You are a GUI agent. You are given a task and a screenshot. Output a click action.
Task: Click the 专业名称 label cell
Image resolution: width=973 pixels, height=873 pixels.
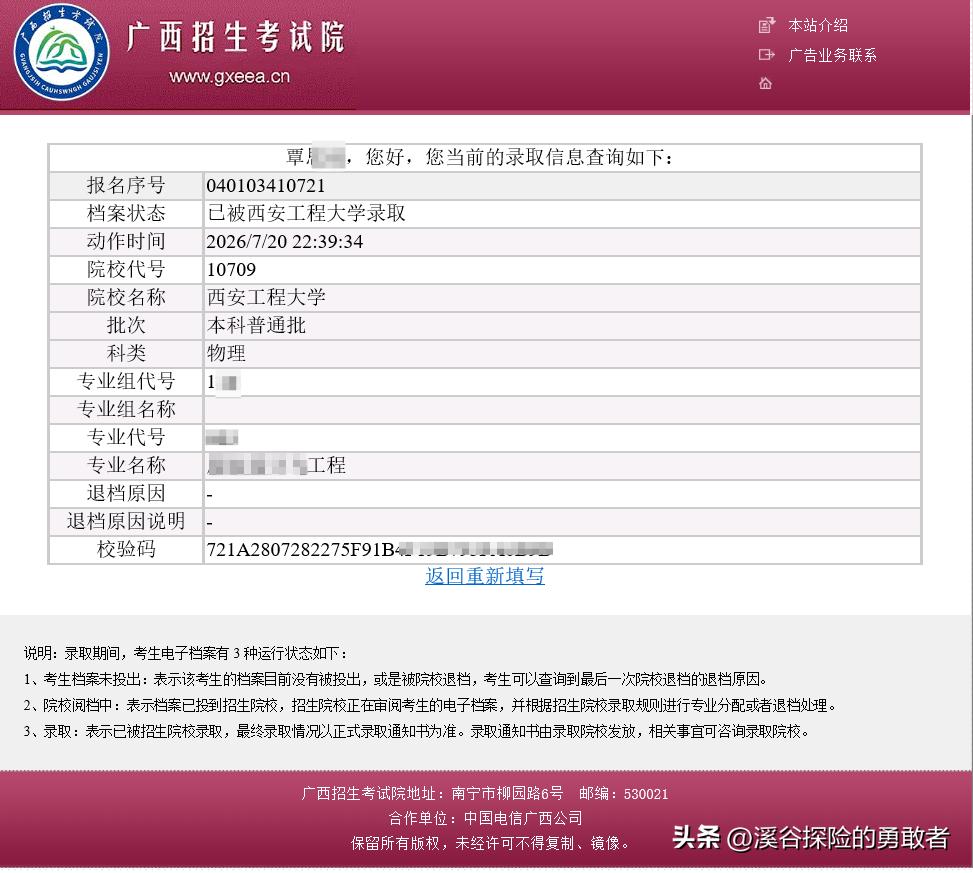[126, 465]
